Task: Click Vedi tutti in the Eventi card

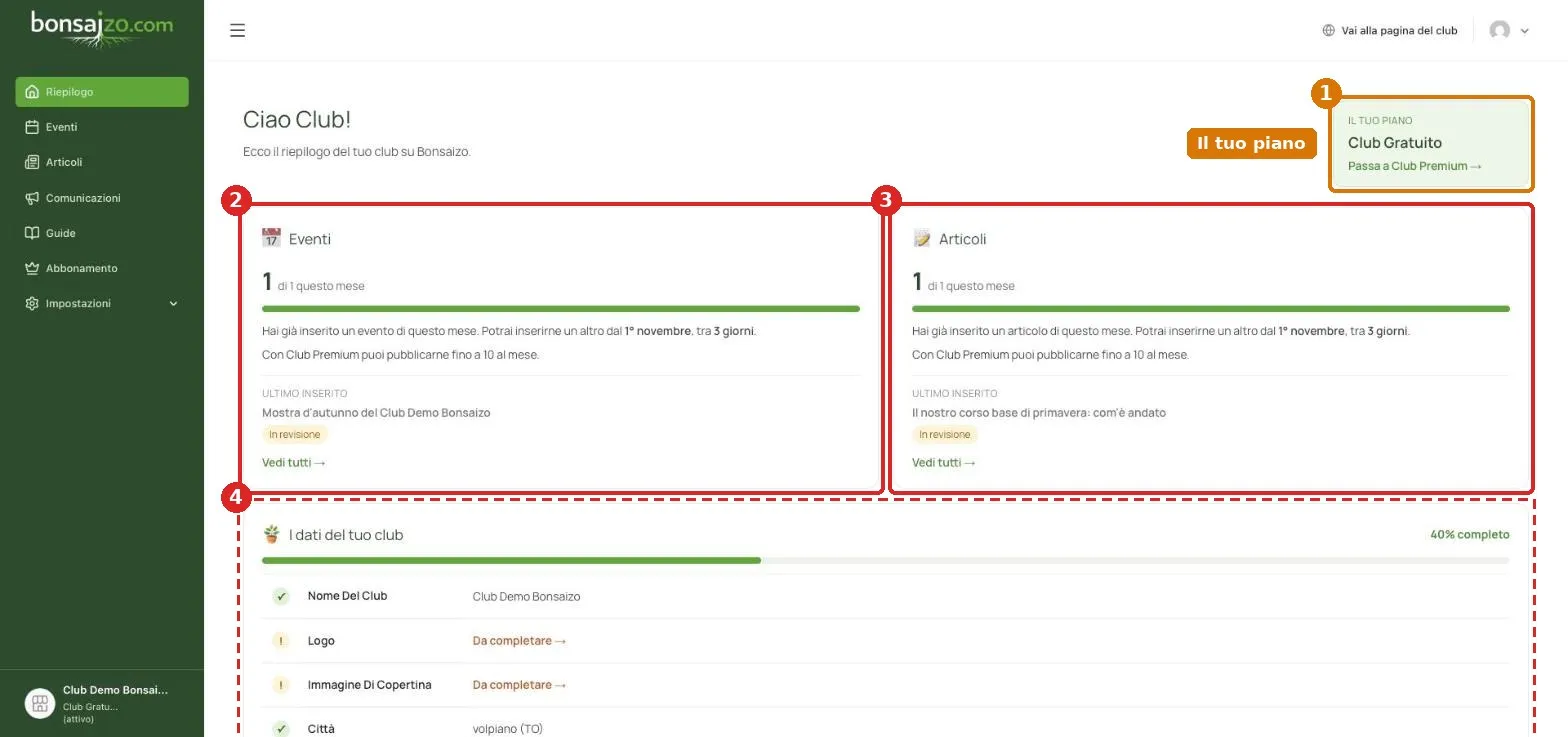Action: pyautogui.click(x=294, y=463)
